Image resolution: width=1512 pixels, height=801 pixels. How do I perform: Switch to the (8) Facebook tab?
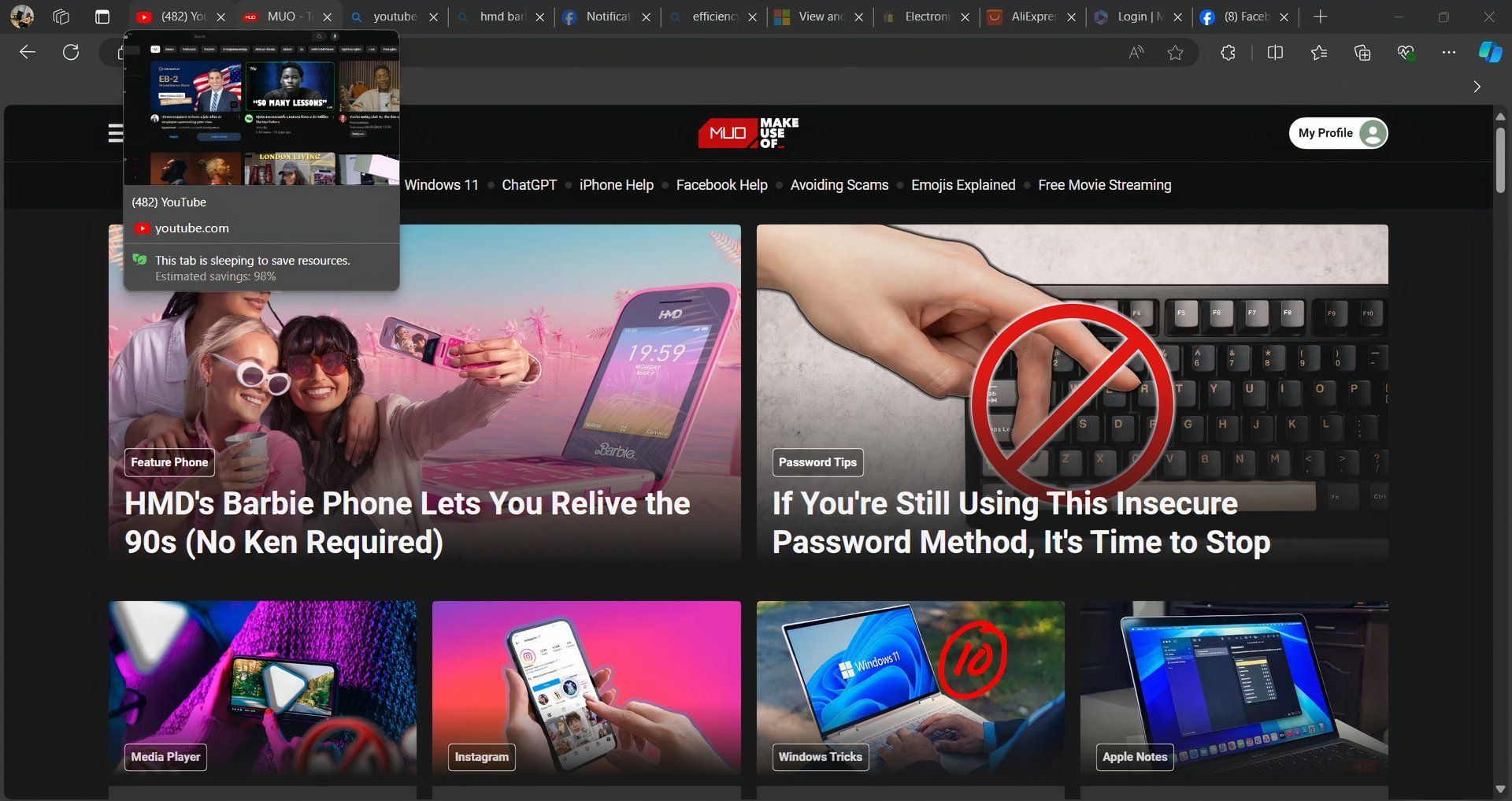click(x=1244, y=17)
